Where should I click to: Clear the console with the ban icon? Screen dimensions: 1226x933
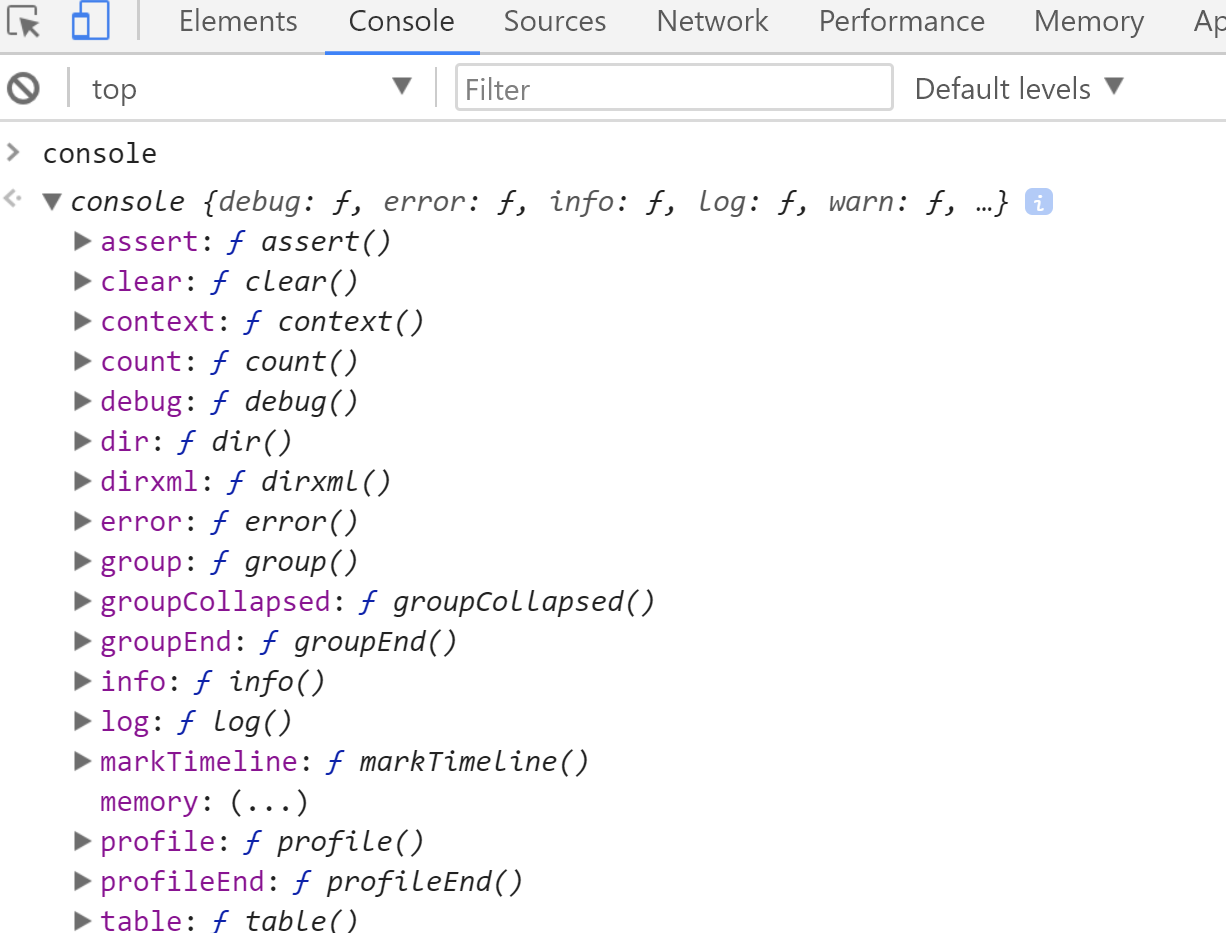coord(23,88)
